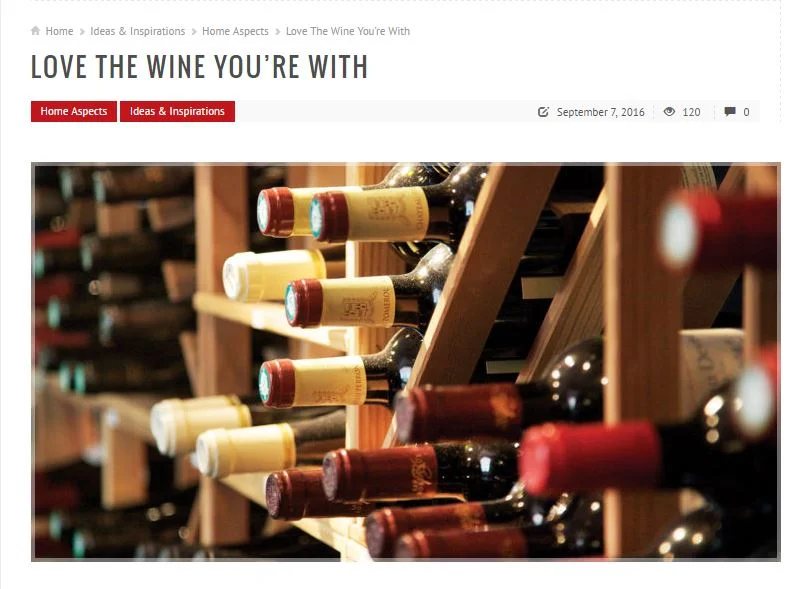Click the edit pencil date icon

[x=543, y=112]
